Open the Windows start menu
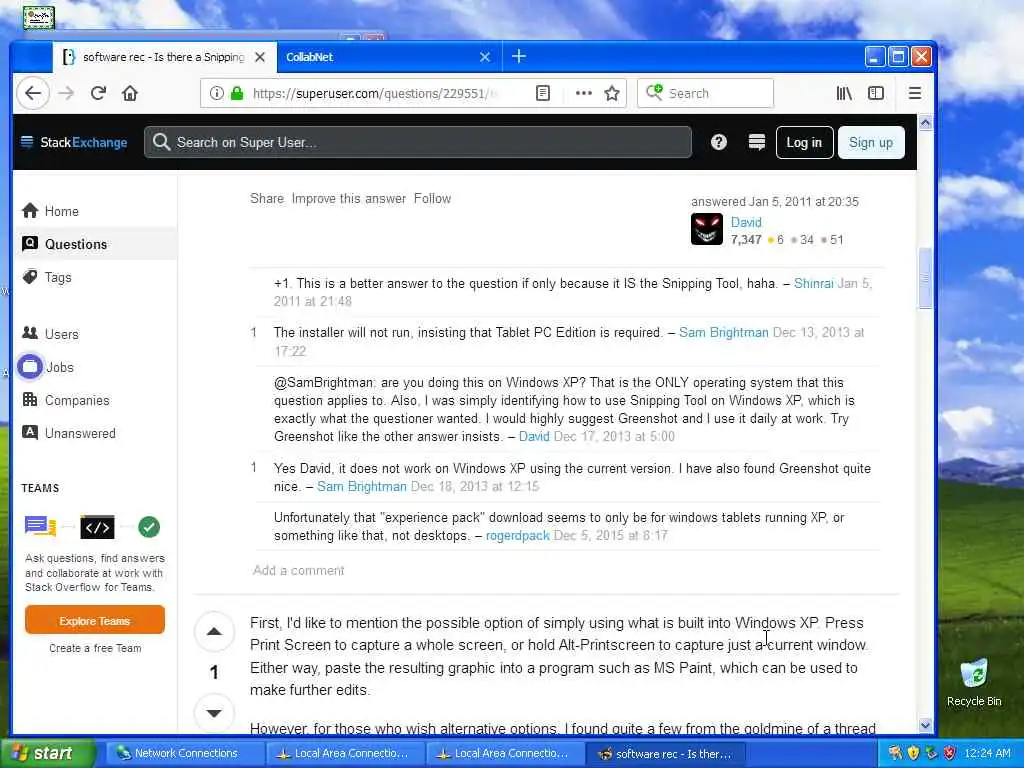1024x768 pixels. click(x=47, y=753)
